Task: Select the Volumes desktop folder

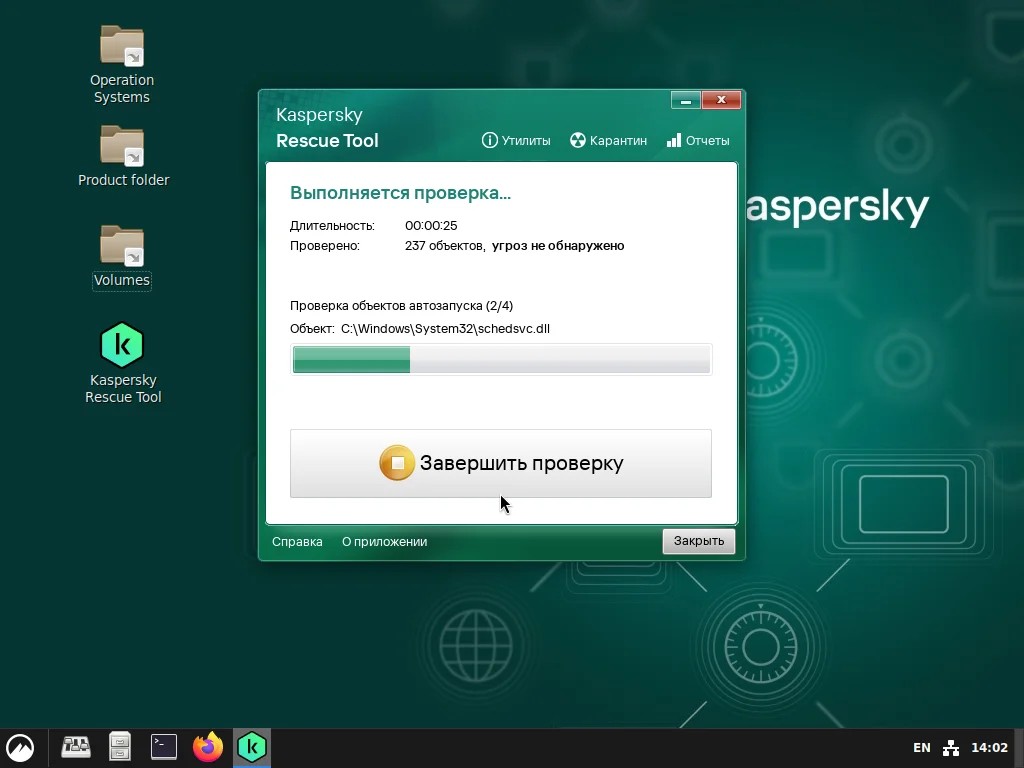Action: click(x=122, y=257)
